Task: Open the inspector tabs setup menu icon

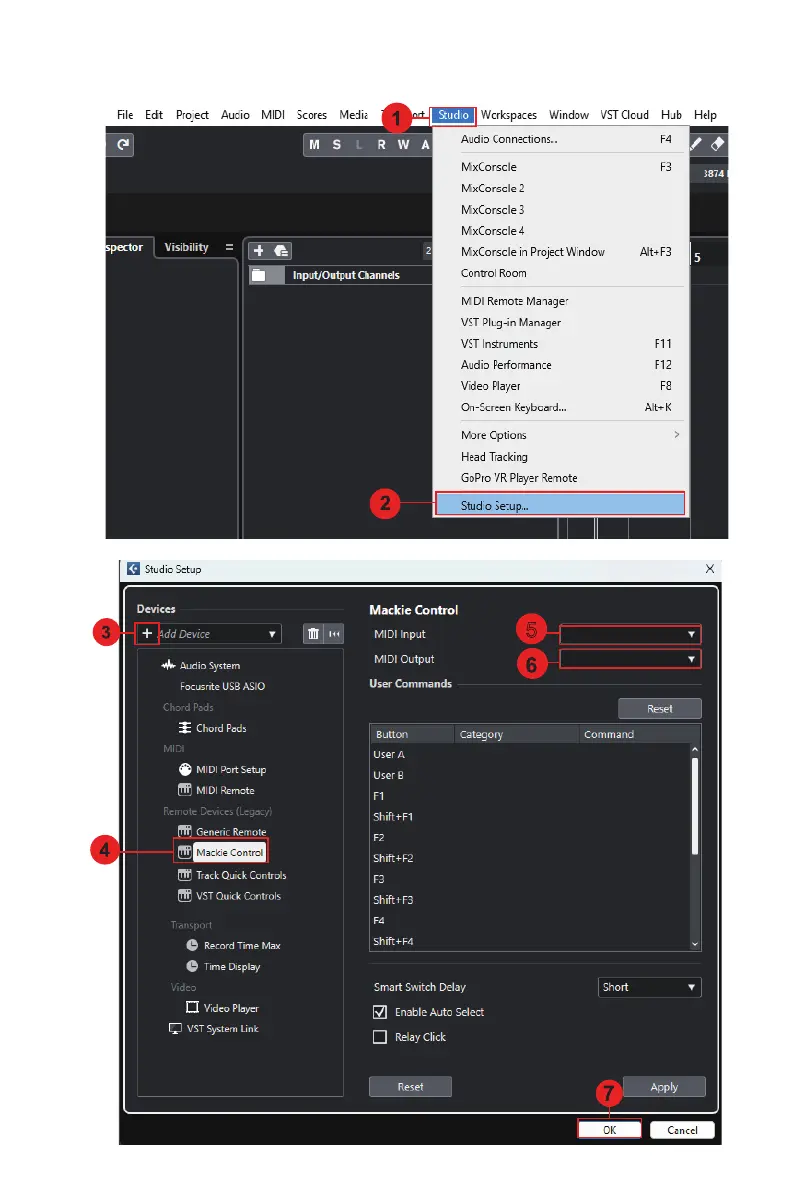Action: 229,248
